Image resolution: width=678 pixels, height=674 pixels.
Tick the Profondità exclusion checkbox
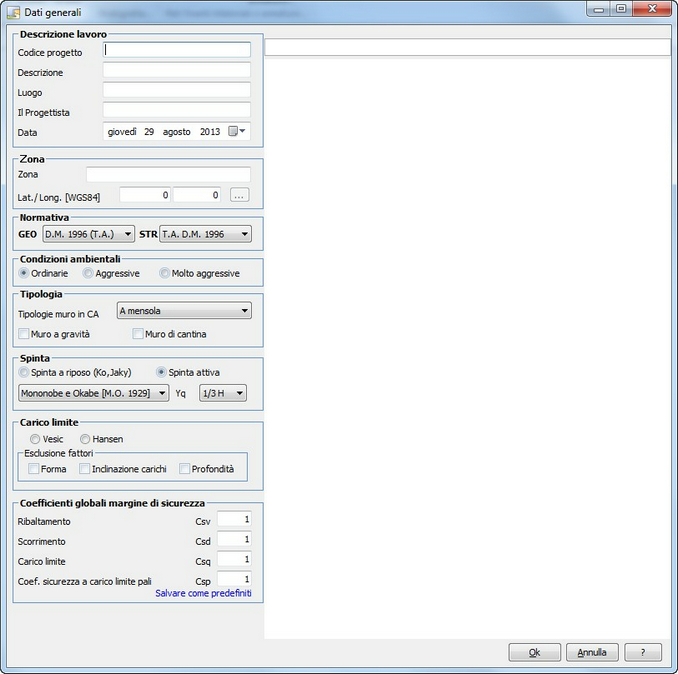(185, 469)
